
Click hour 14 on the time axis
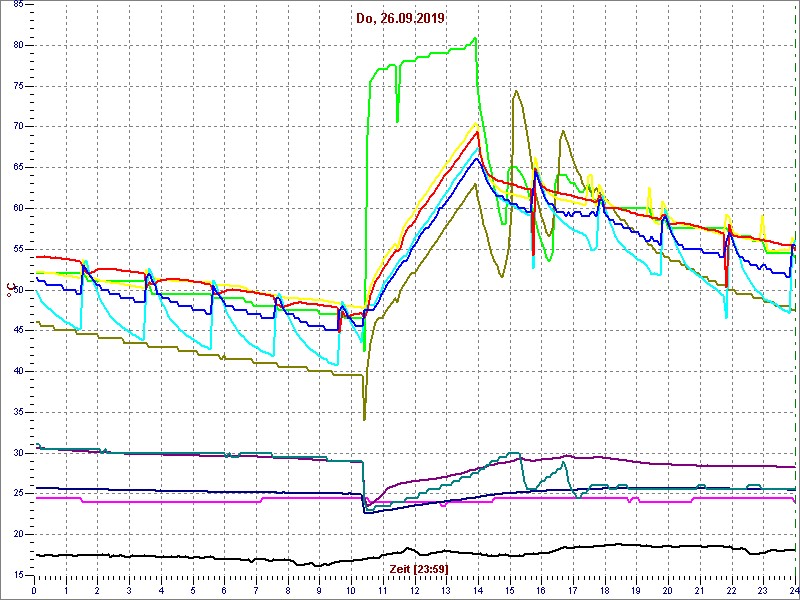click(x=478, y=590)
